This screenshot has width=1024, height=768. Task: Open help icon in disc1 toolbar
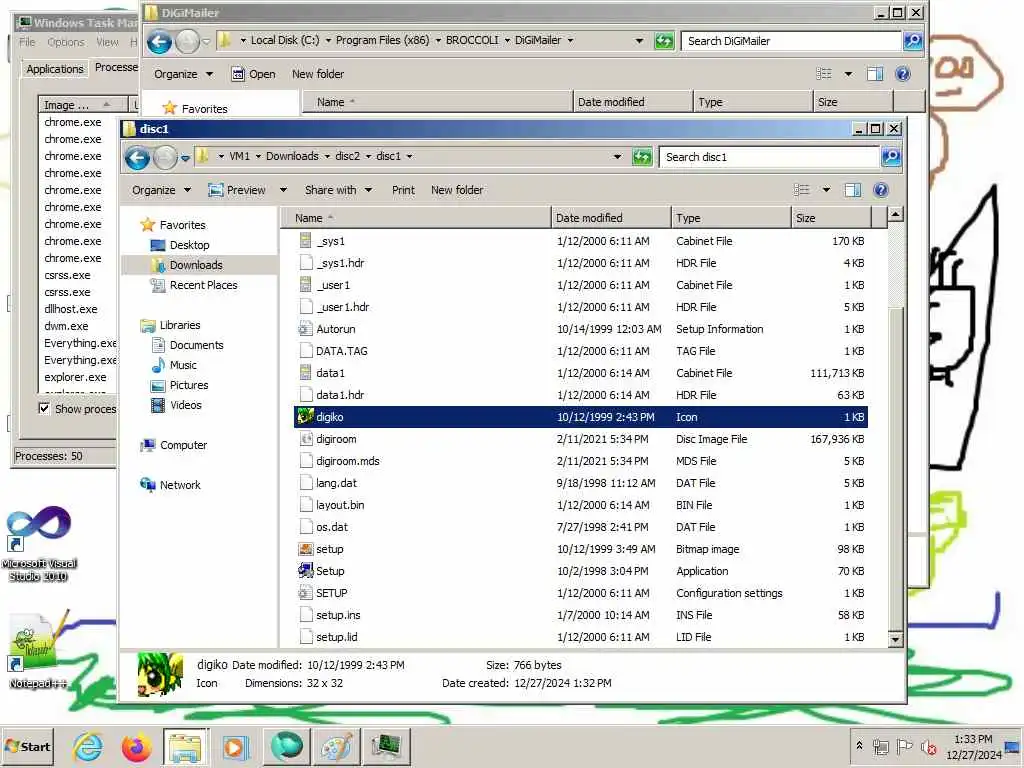coord(880,190)
